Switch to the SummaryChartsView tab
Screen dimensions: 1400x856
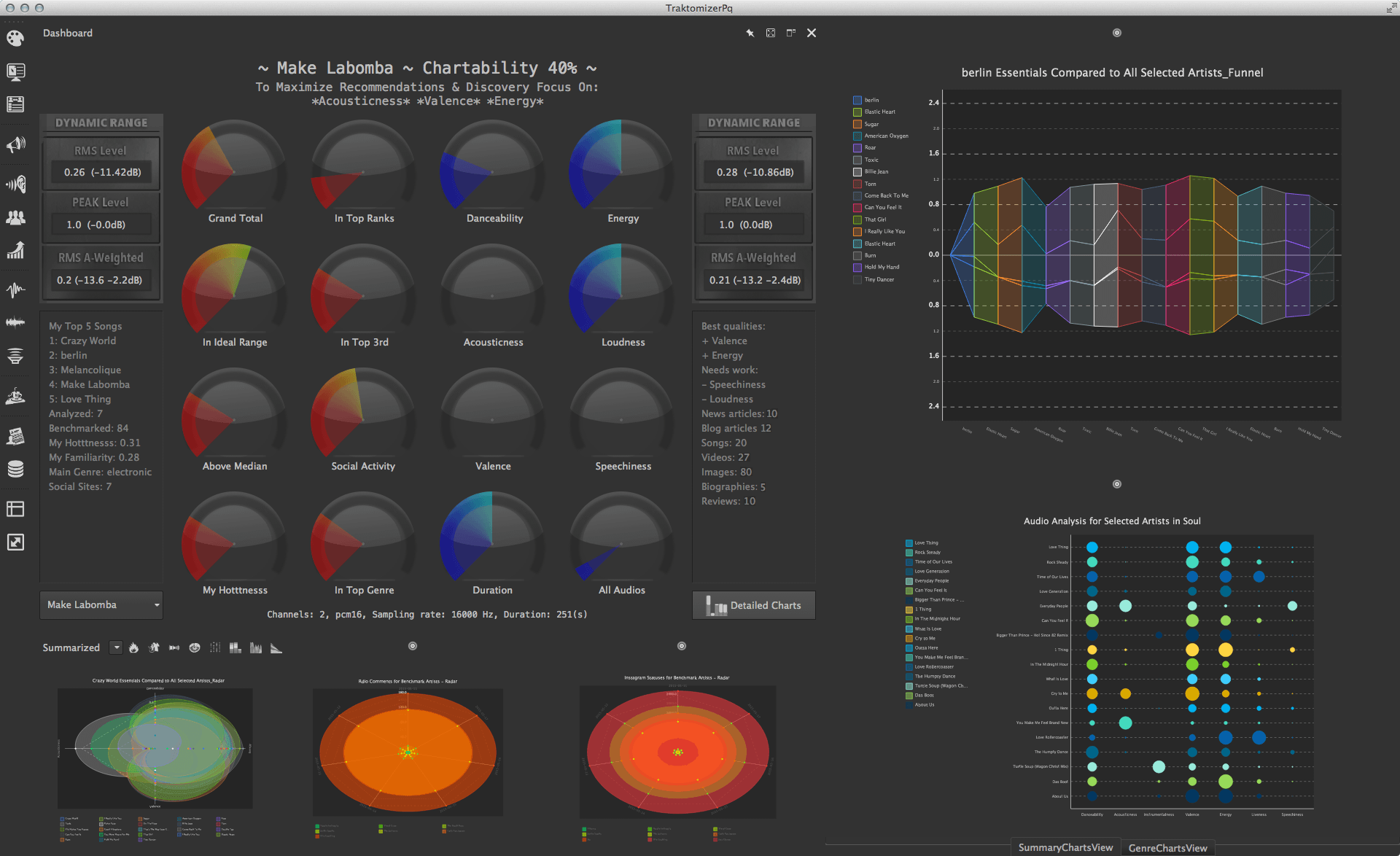coord(1065,847)
